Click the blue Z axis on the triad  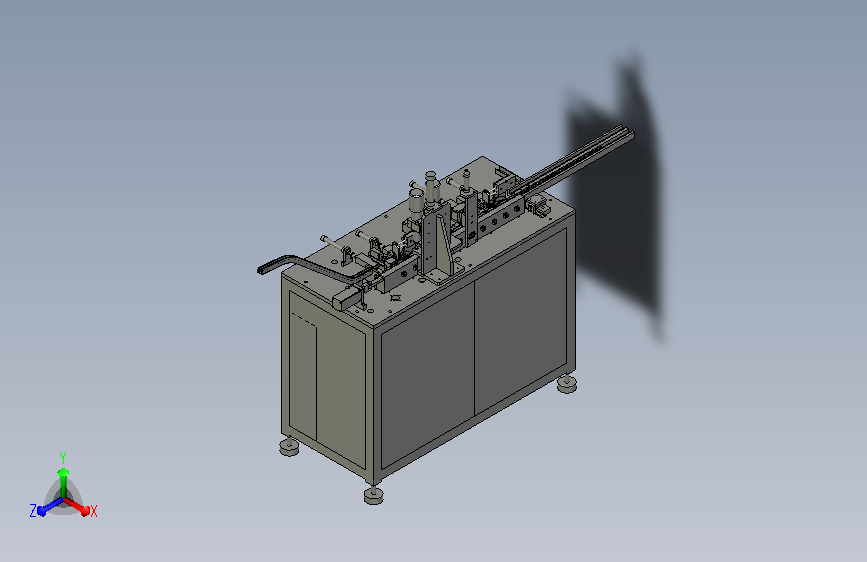(x=48, y=507)
